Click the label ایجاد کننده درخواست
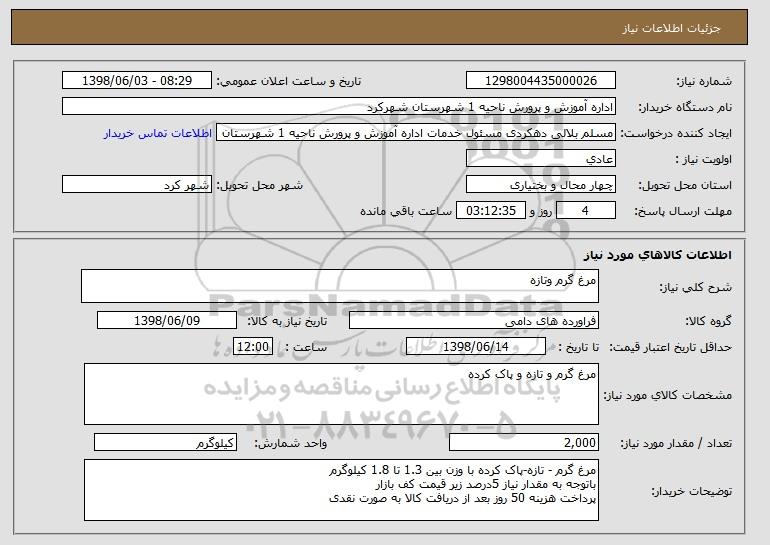 (676, 134)
